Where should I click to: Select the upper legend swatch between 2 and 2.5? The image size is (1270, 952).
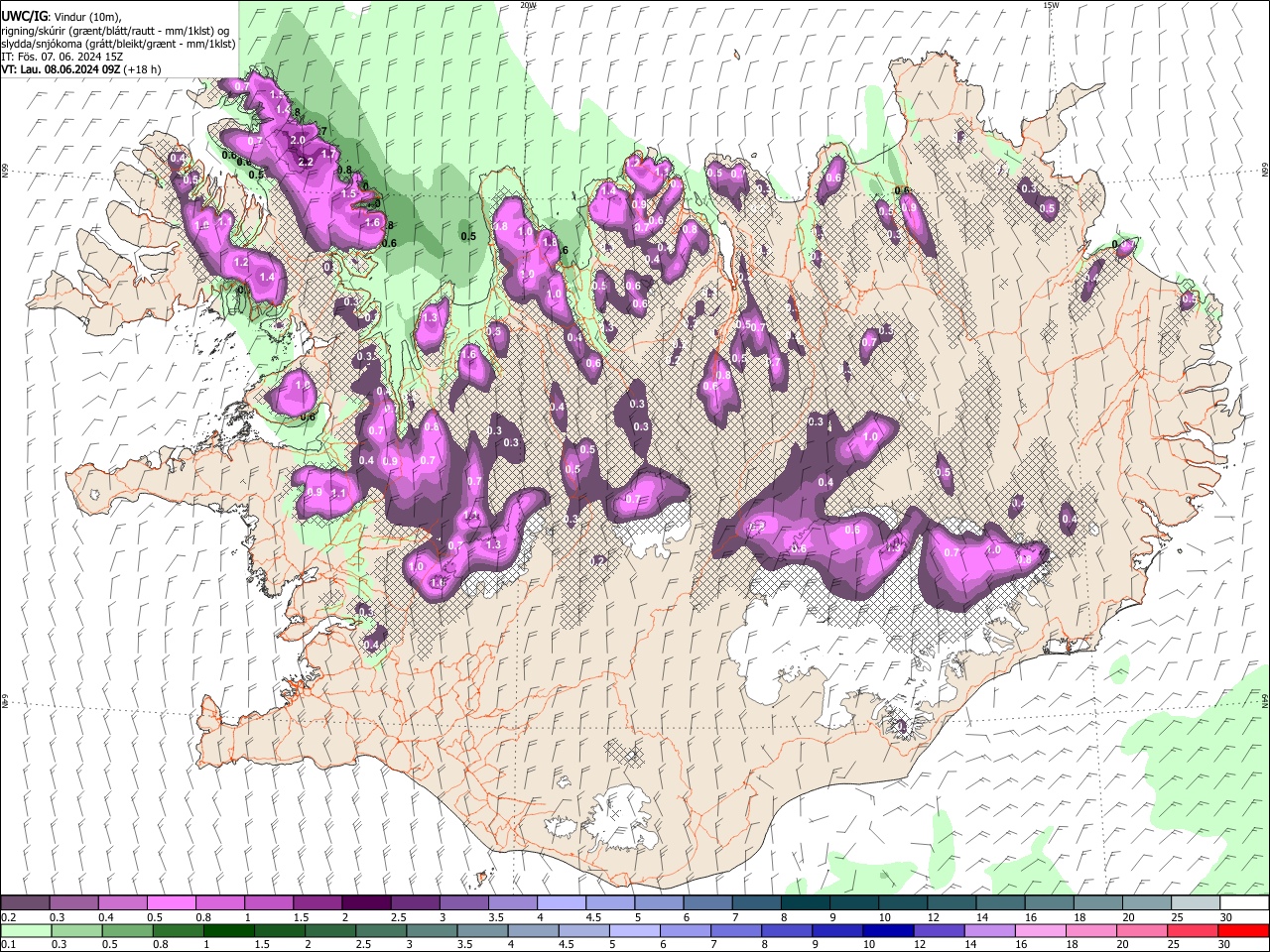tap(365, 903)
